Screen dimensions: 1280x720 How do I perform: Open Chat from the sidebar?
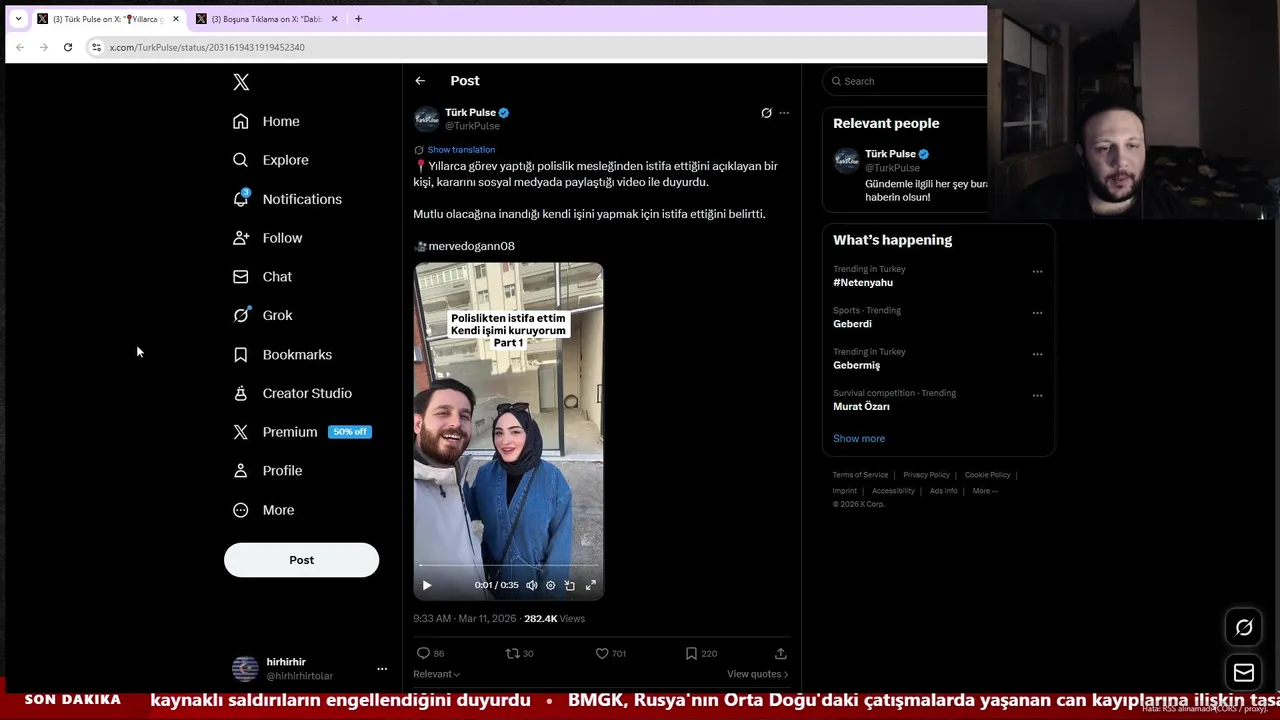(x=262, y=277)
